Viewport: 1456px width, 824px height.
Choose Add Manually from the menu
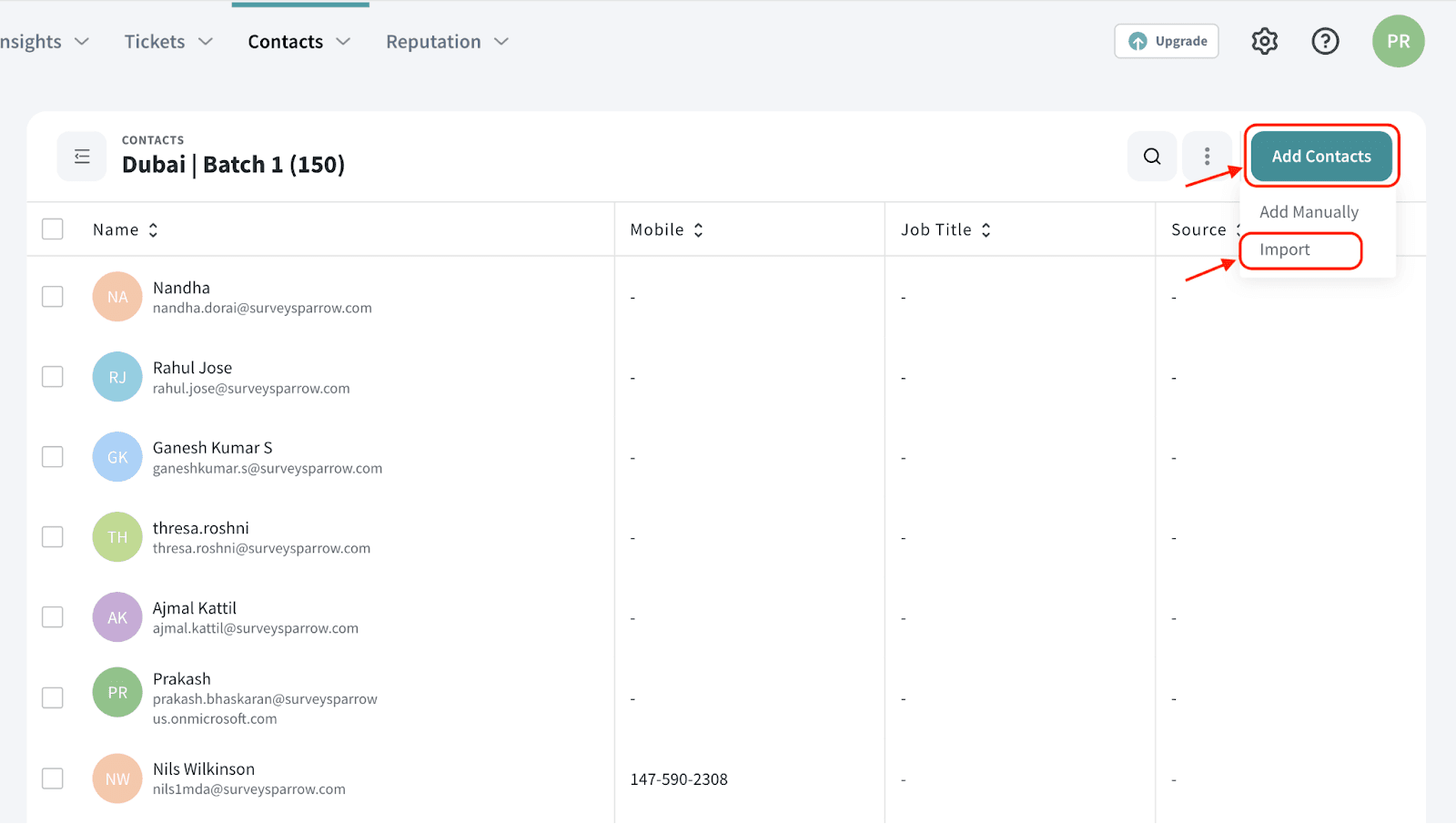[1309, 212]
